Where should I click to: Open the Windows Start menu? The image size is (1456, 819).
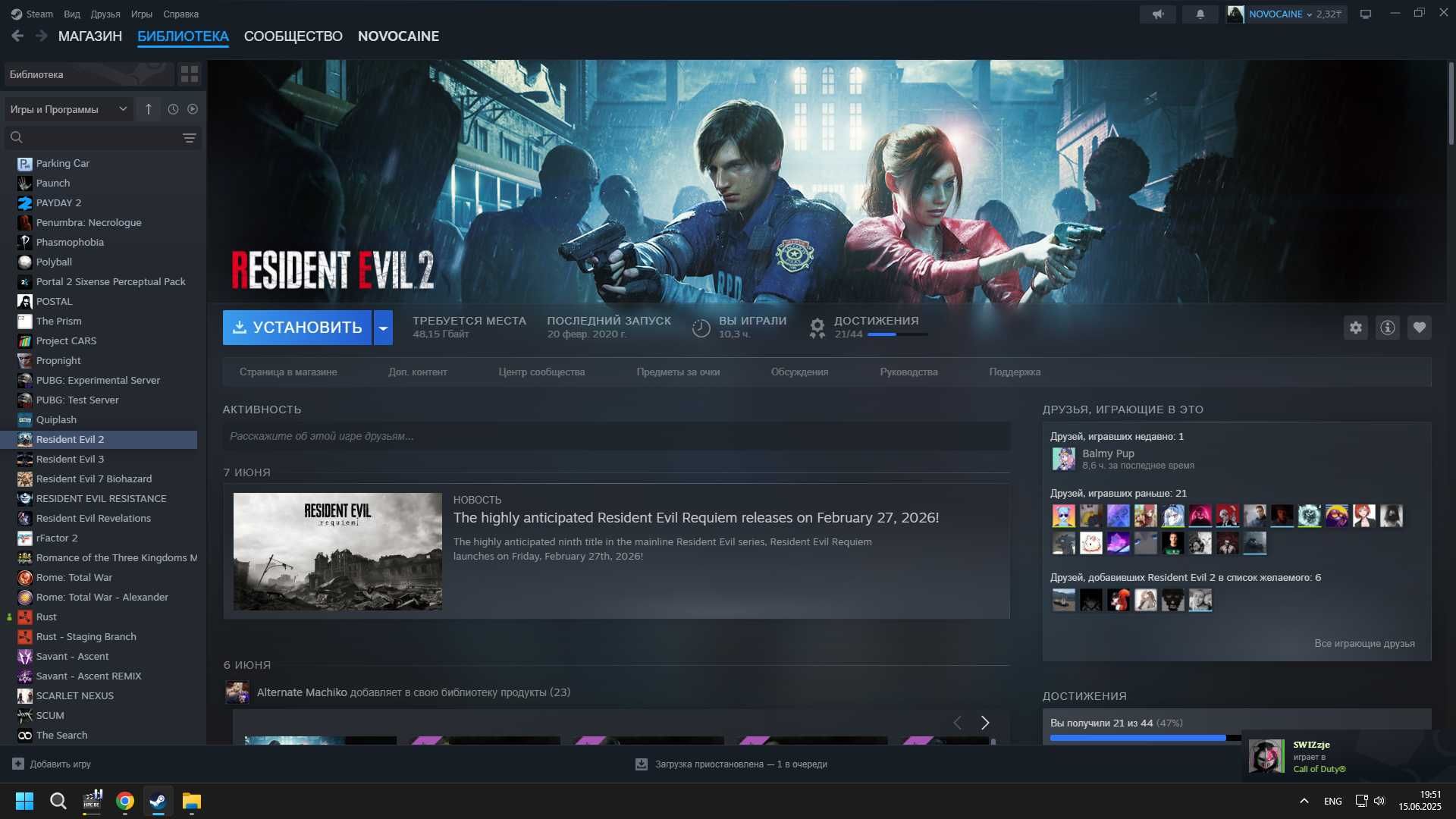[x=24, y=801]
